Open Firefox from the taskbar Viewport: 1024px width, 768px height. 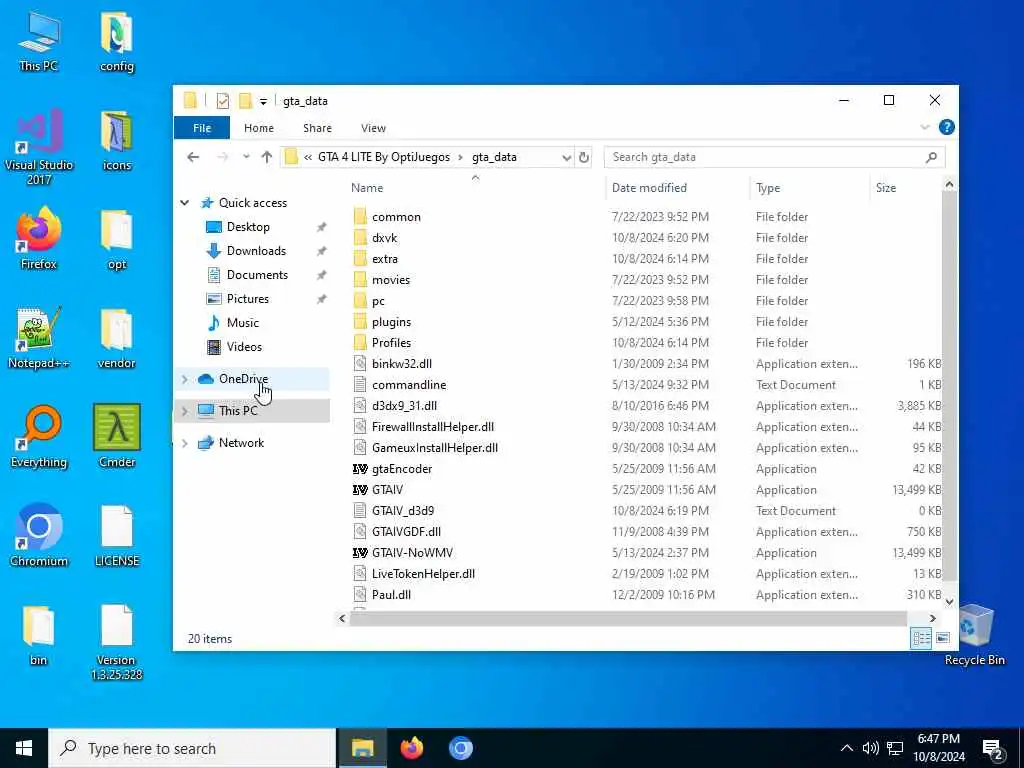click(412, 748)
